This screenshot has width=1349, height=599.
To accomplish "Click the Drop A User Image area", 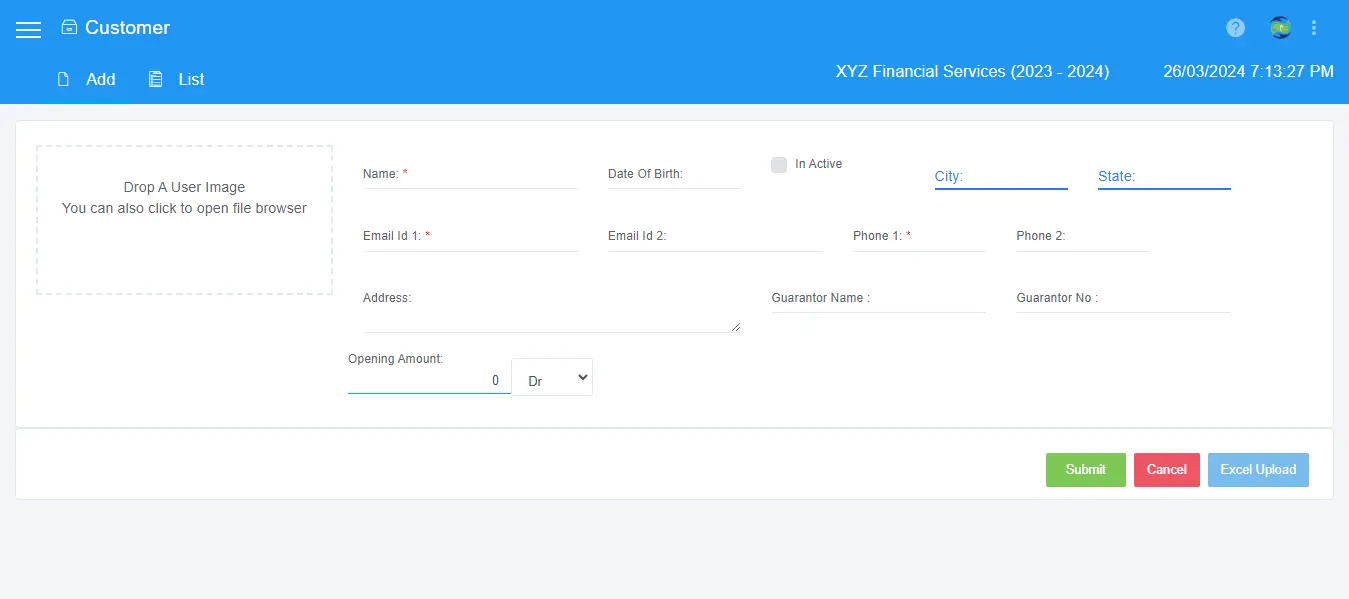I will (x=184, y=220).
